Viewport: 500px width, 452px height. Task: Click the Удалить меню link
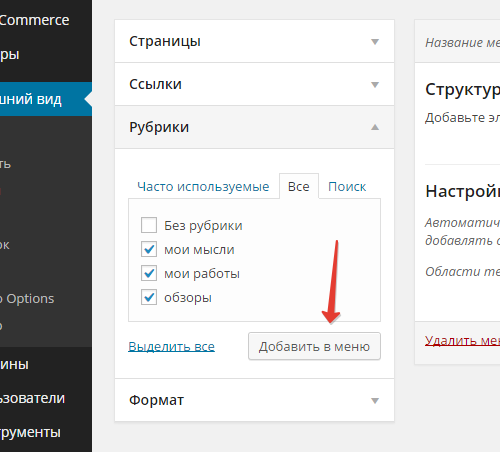coord(462,340)
